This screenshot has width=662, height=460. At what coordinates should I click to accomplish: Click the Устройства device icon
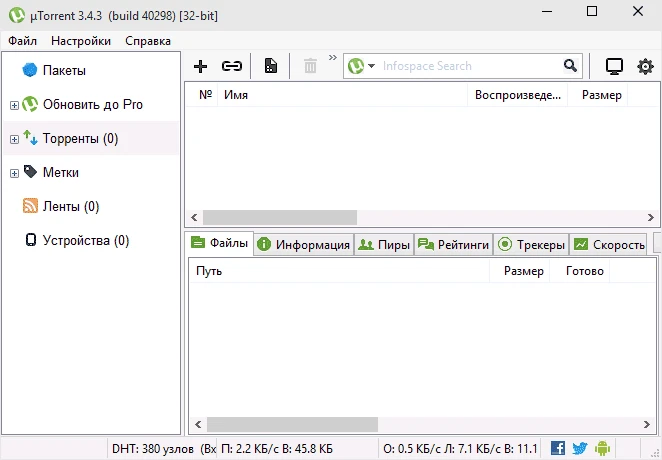point(31,240)
